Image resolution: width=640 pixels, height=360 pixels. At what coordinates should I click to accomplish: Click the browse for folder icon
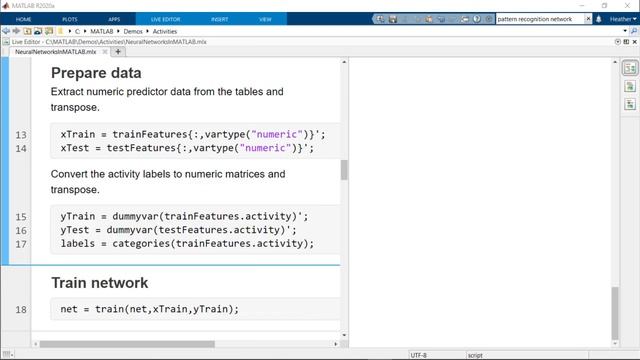point(49,31)
